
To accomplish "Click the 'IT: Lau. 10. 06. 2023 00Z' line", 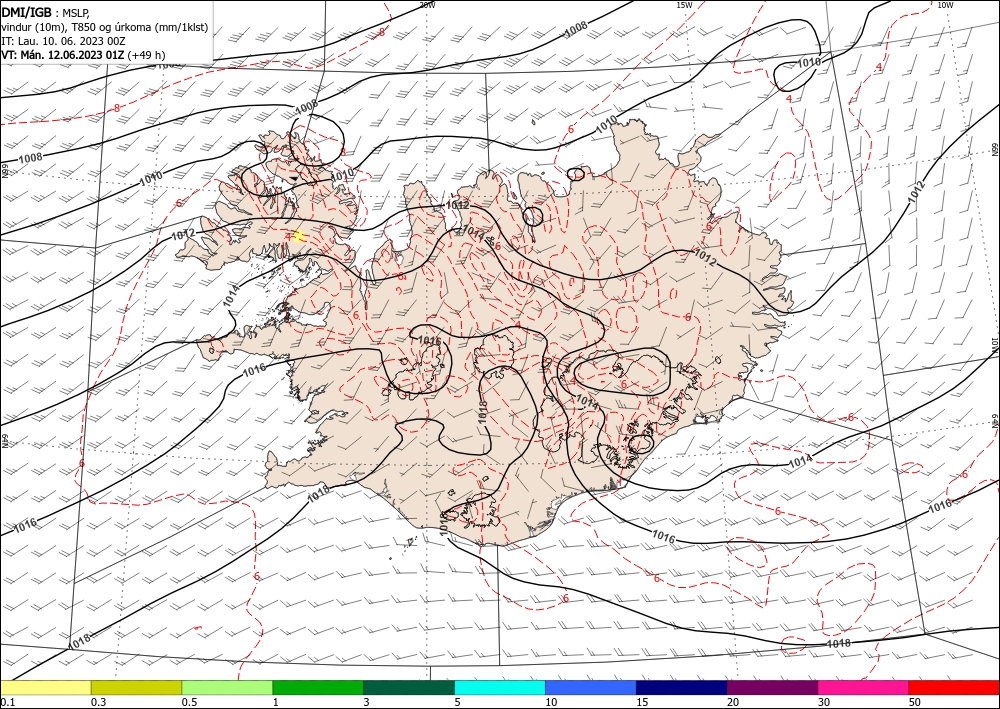I will pyautogui.click(x=63, y=41).
